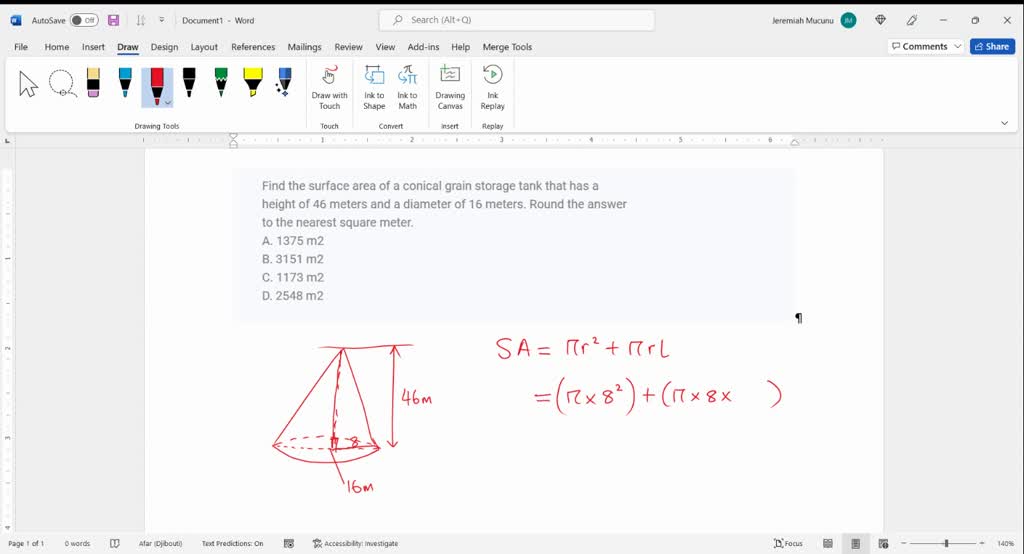The image size is (1024, 554).
Task: Click the zoom in plus button
Action: [x=982, y=544]
